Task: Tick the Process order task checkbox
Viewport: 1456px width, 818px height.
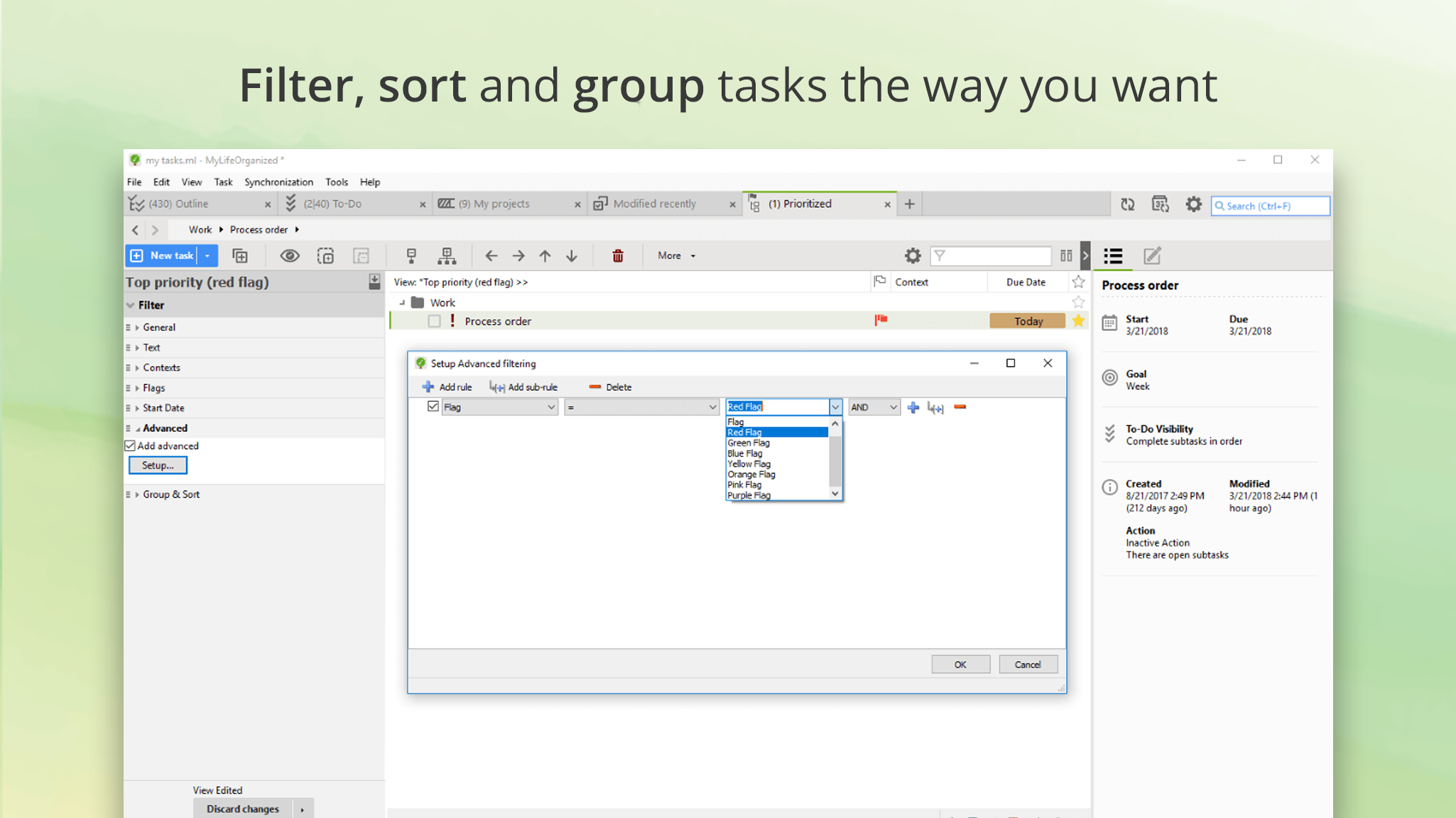Action: [x=434, y=320]
